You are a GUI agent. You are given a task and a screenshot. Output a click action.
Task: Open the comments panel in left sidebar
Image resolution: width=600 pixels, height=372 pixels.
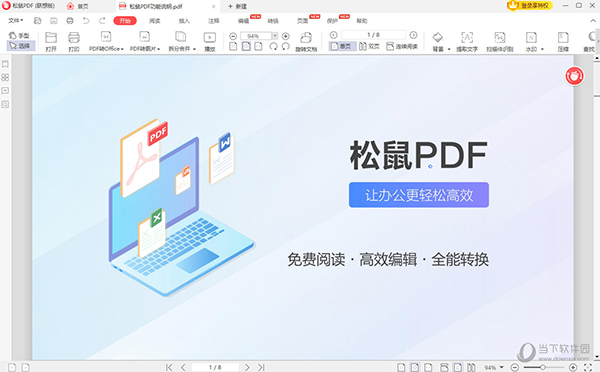pyautogui.click(x=5, y=91)
